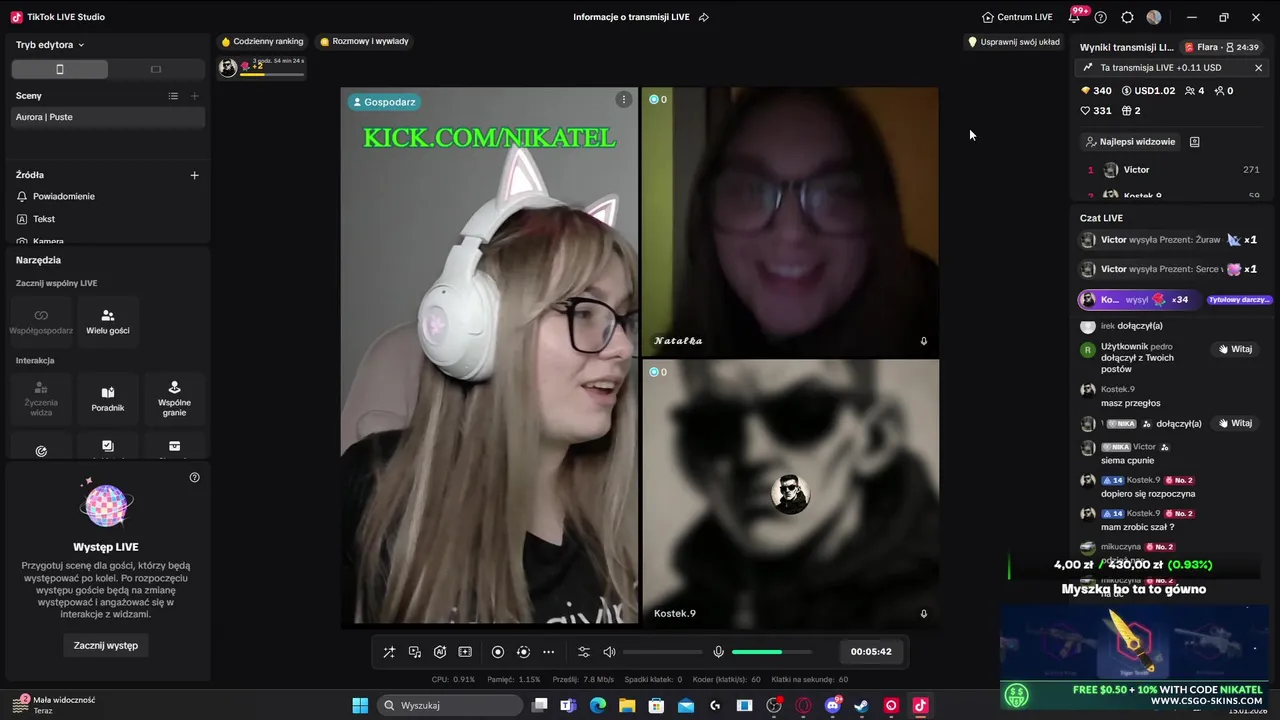
Task: Open the Codzienny ranking tab
Action: [262, 42]
